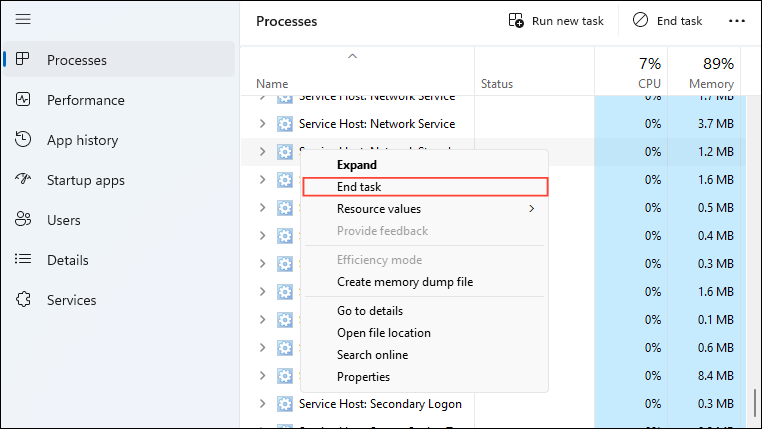Image resolution: width=762 pixels, height=429 pixels.
Task: Expand the second Service Host: Network Service row
Action: pyautogui.click(x=262, y=124)
